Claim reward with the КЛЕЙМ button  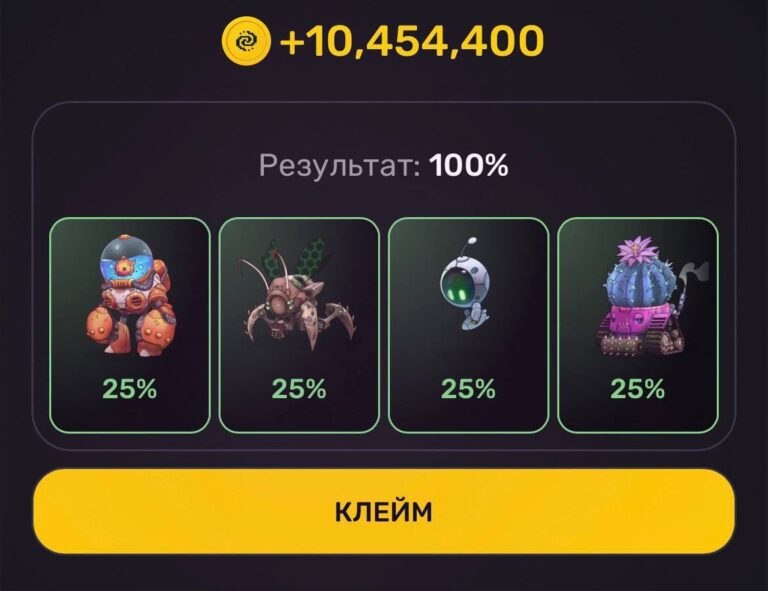coord(384,512)
